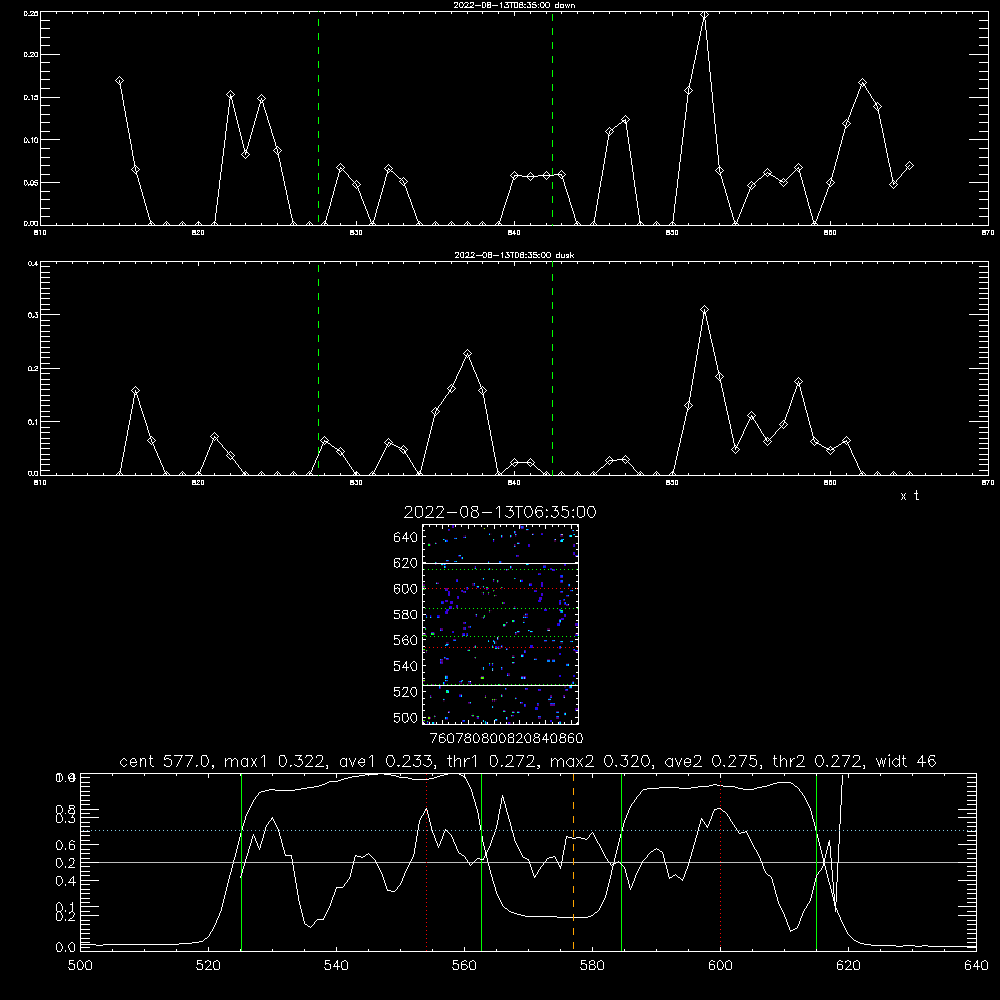
Task: Select the highest diamond marker in dawn plot
Action: pos(704,15)
